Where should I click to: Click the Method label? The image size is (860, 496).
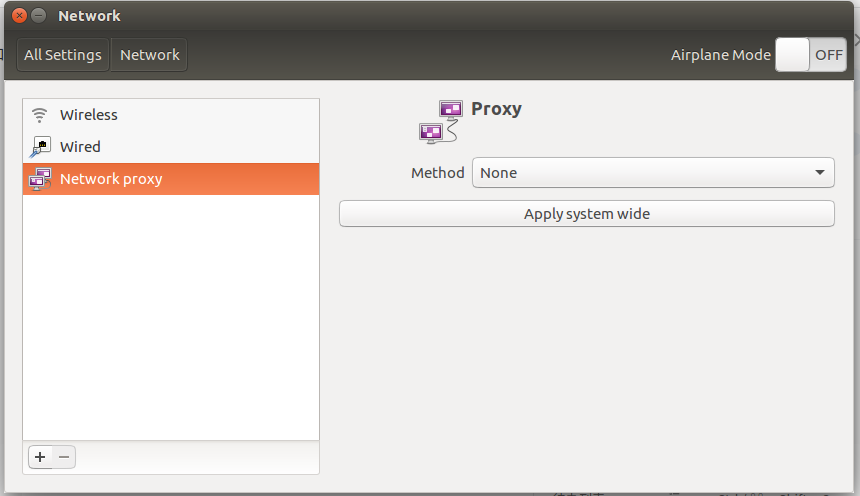pyautogui.click(x=438, y=173)
